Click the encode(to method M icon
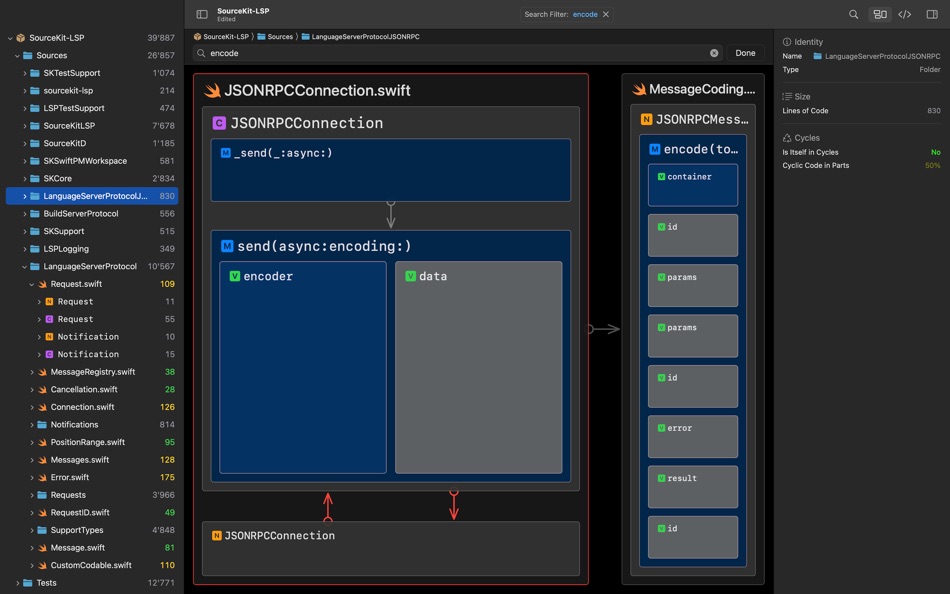This screenshot has width=950, height=594. (655, 149)
